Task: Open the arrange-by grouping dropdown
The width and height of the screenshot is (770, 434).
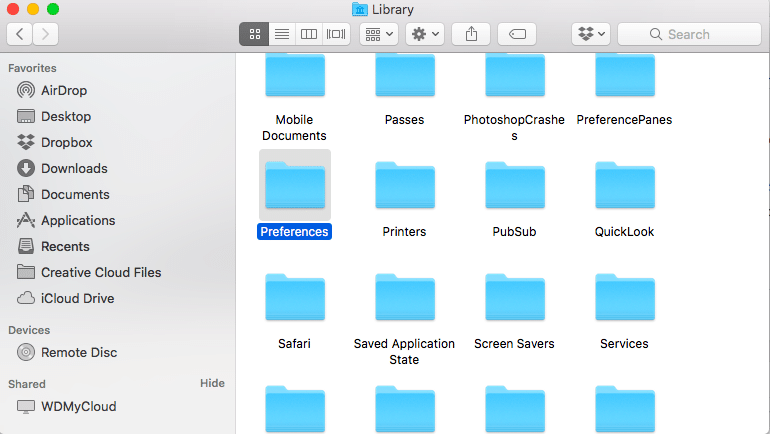Action: coord(379,34)
